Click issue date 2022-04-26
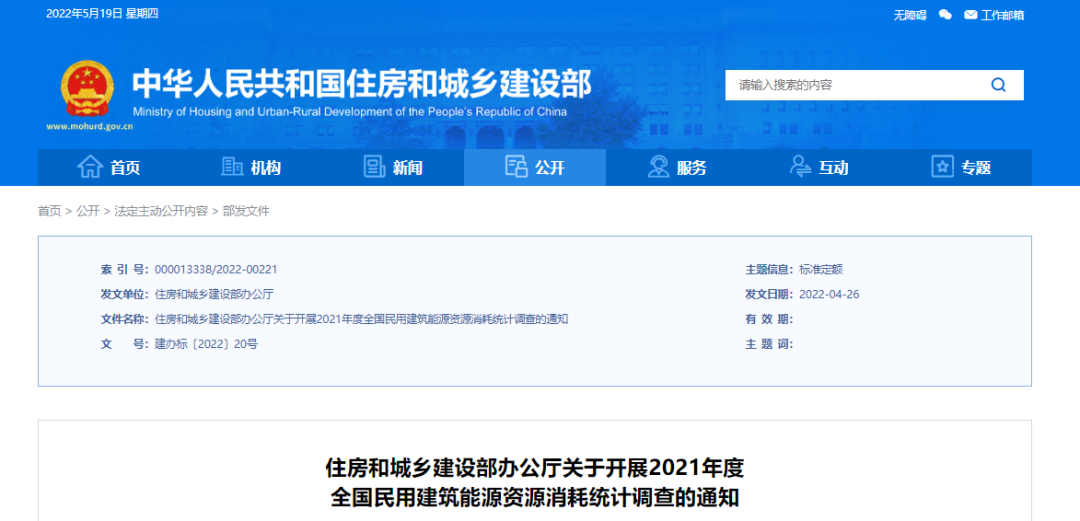Image resolution: width=1080 pixels, height=521 pixels. [x=829, y=294]
